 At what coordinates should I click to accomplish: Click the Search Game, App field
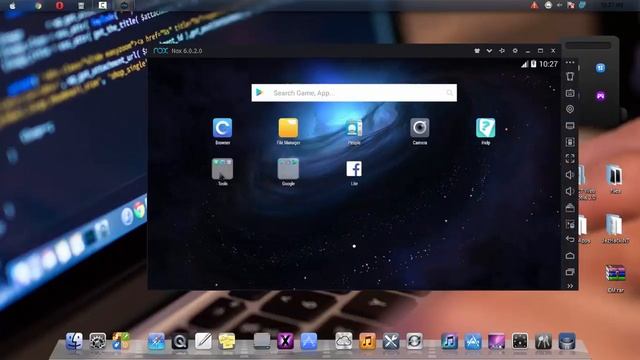click(x=354, y=93)
